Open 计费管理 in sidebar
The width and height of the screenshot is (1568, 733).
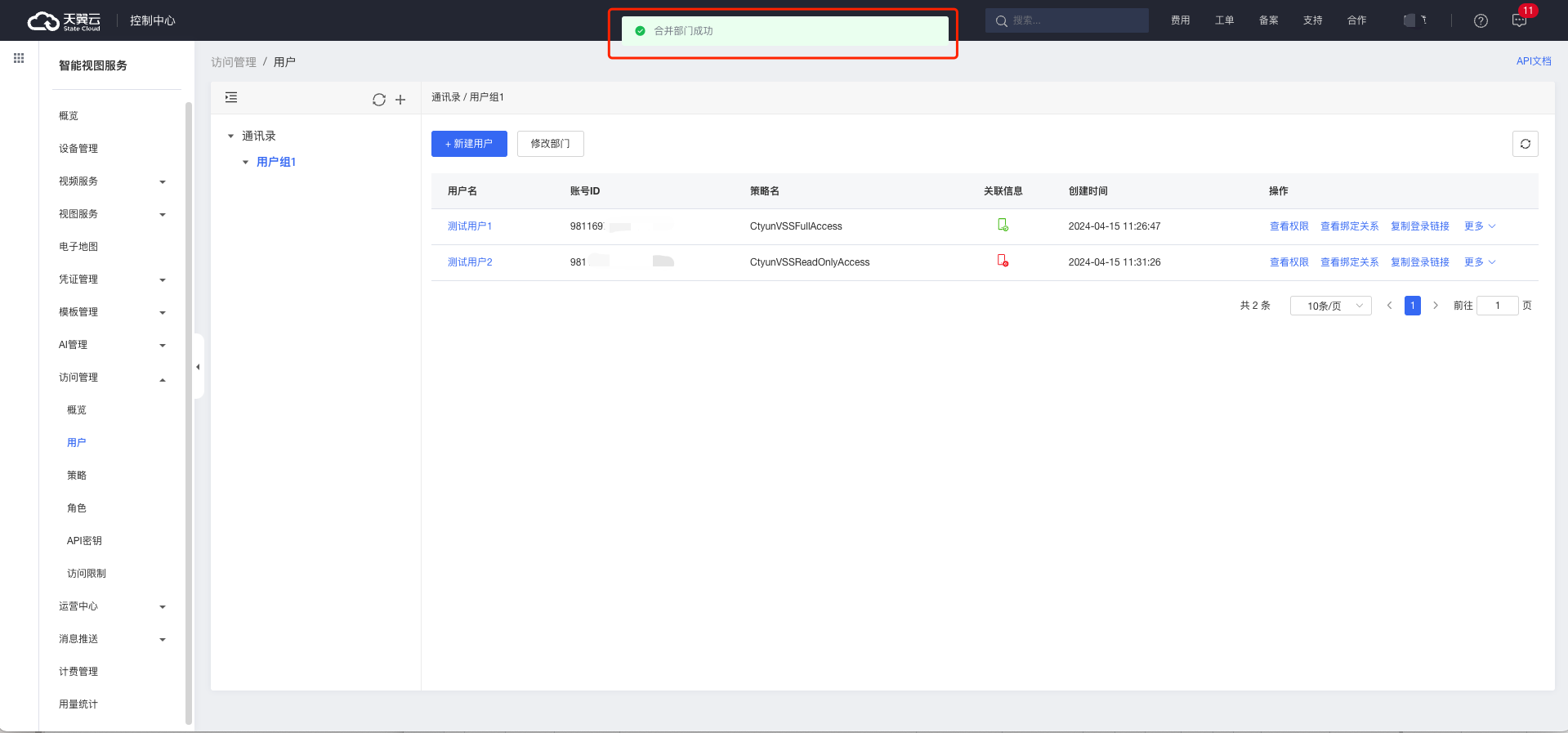[x=78, y=672]
